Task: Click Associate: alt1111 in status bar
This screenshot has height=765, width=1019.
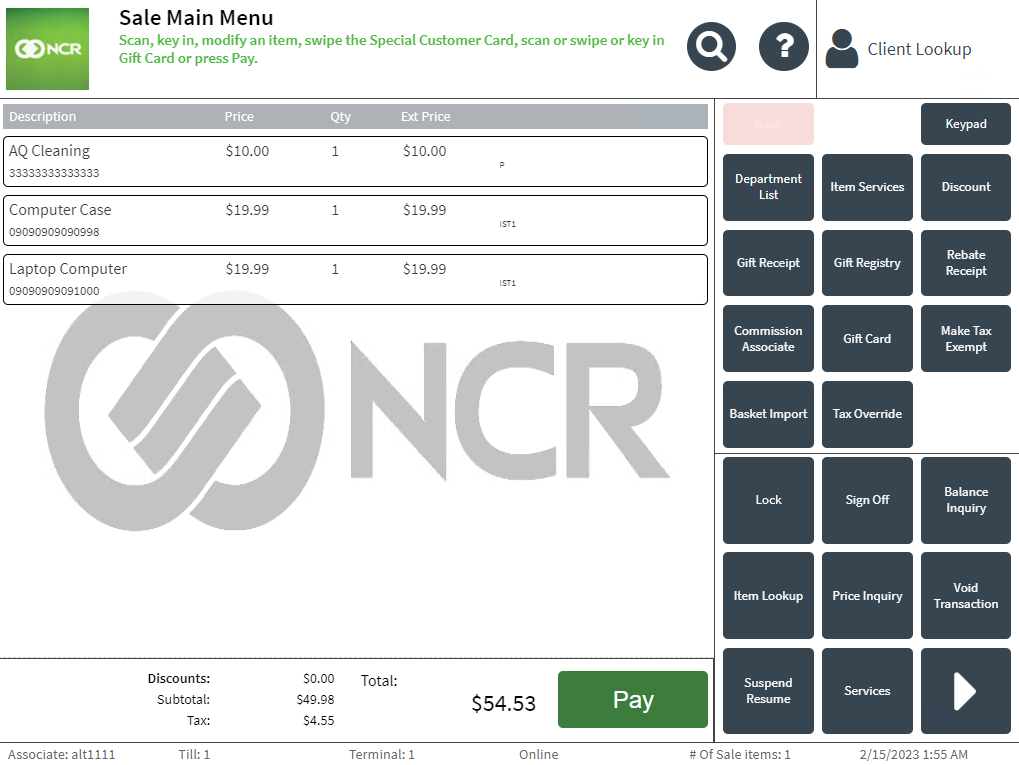Action: tap(61, 755)
